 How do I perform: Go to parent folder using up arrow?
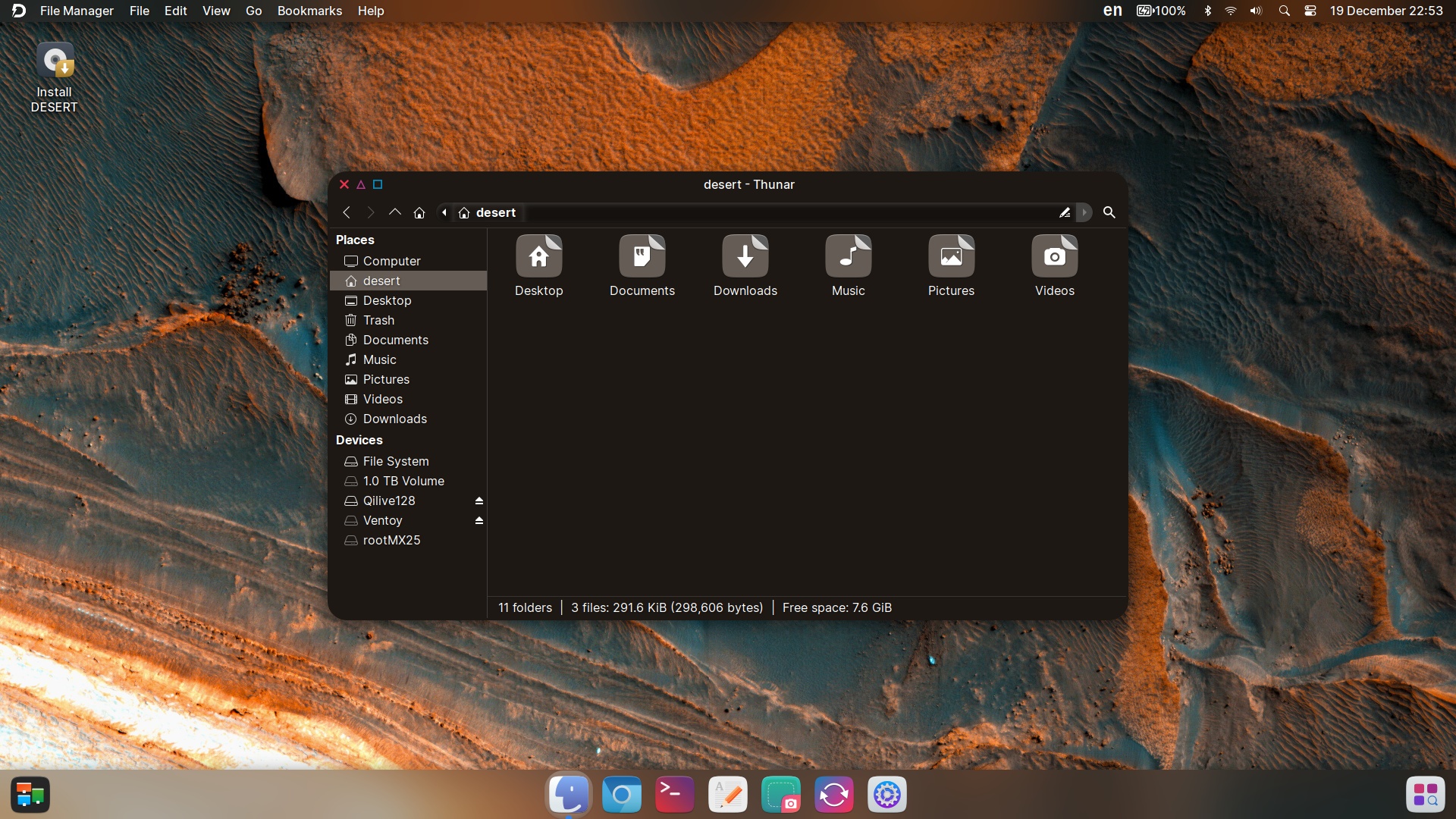[x=394, y=212]
